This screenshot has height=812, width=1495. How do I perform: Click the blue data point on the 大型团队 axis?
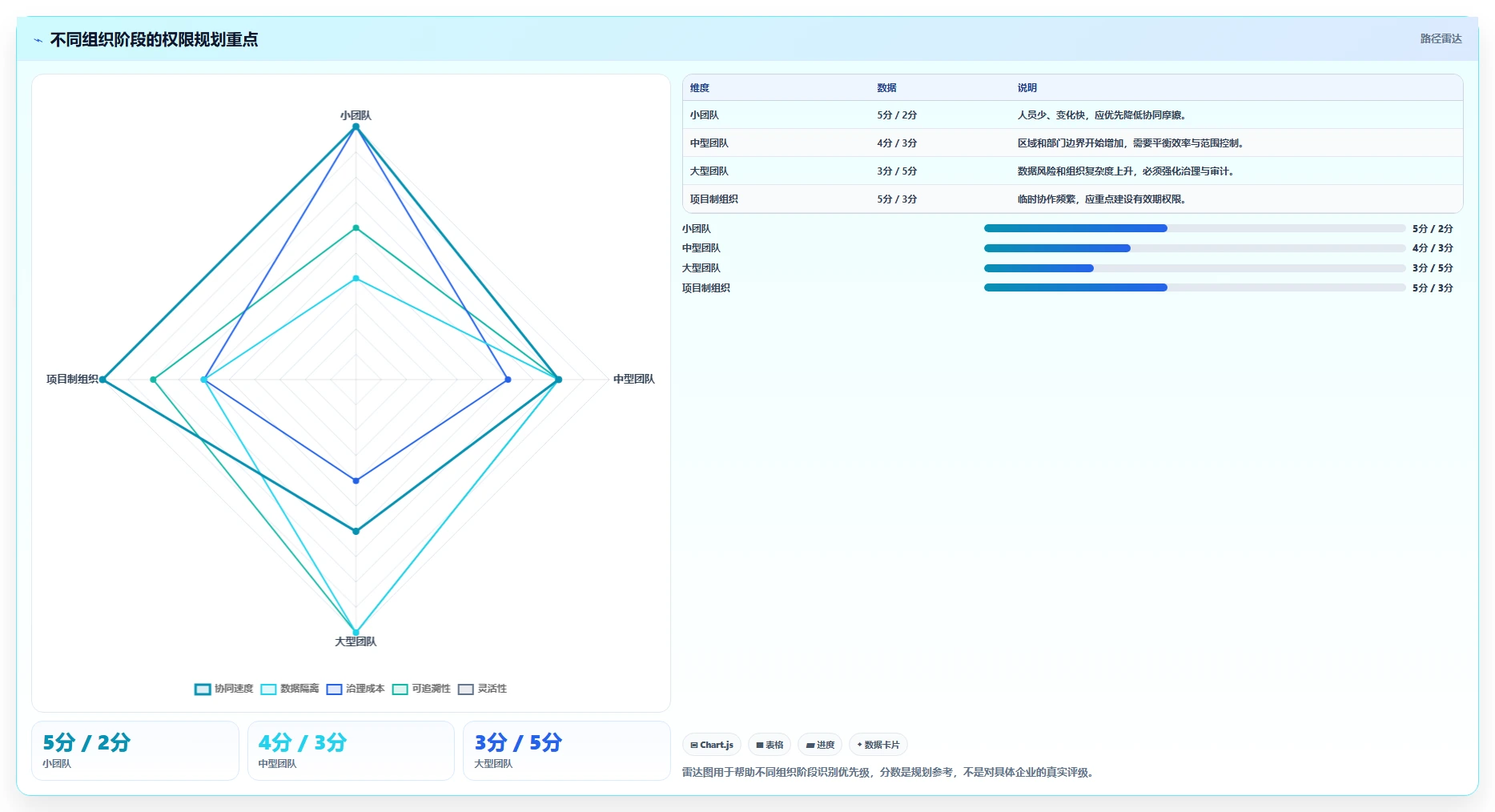356,480
